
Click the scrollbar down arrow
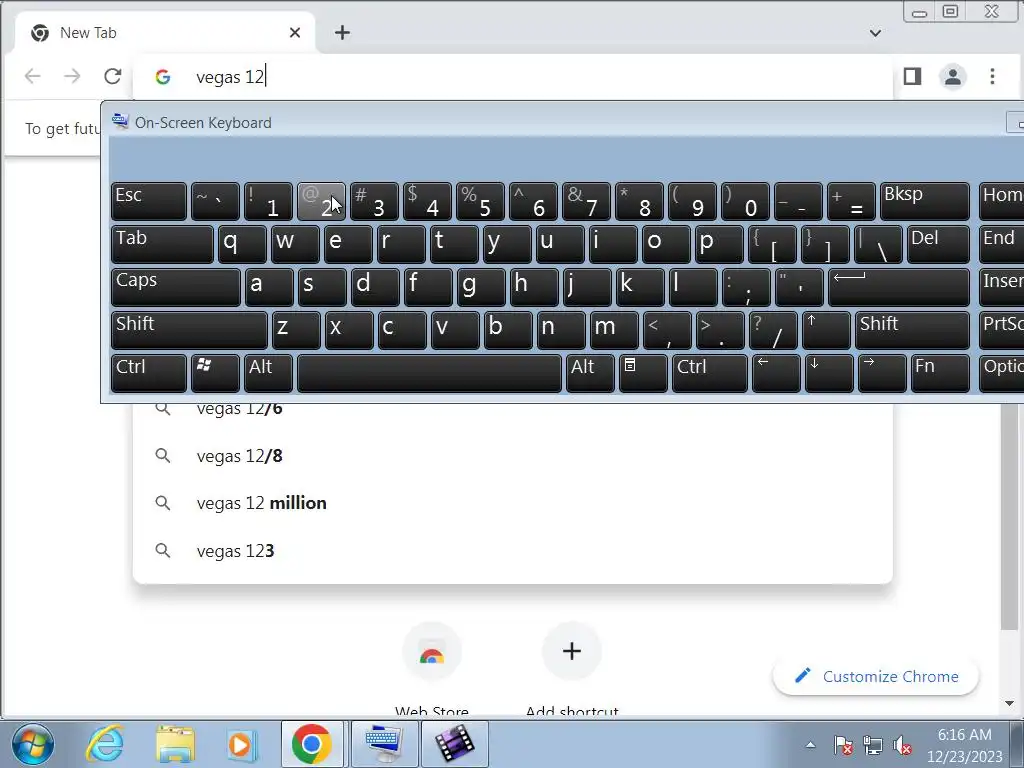tap(1010, 703)
